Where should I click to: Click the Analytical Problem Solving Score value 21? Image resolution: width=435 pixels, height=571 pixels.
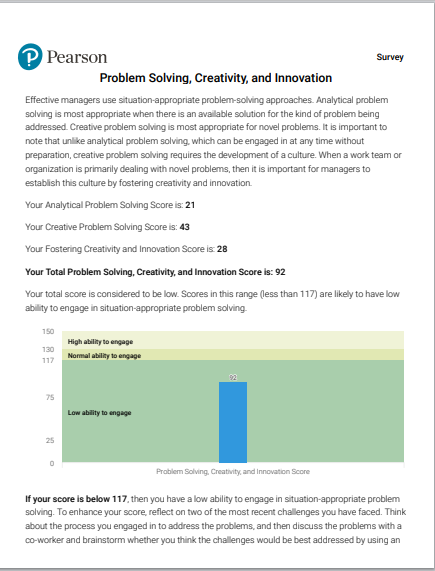[x=190, y=205]
